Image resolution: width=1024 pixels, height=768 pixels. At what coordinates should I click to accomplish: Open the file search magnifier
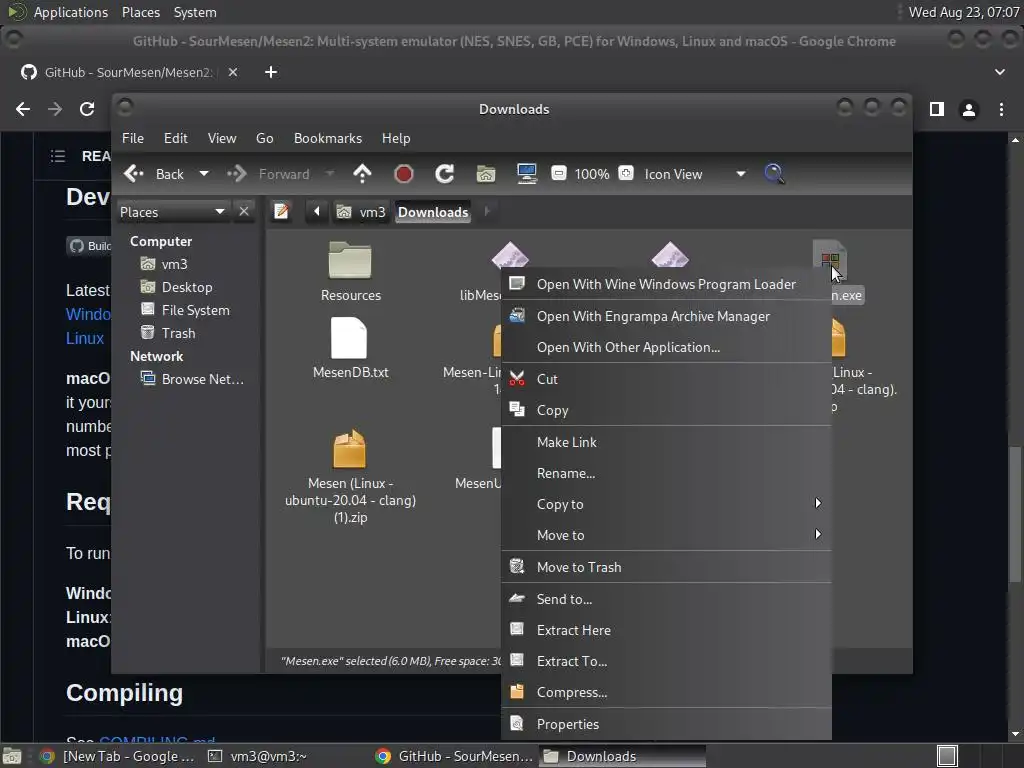[774, 174]
